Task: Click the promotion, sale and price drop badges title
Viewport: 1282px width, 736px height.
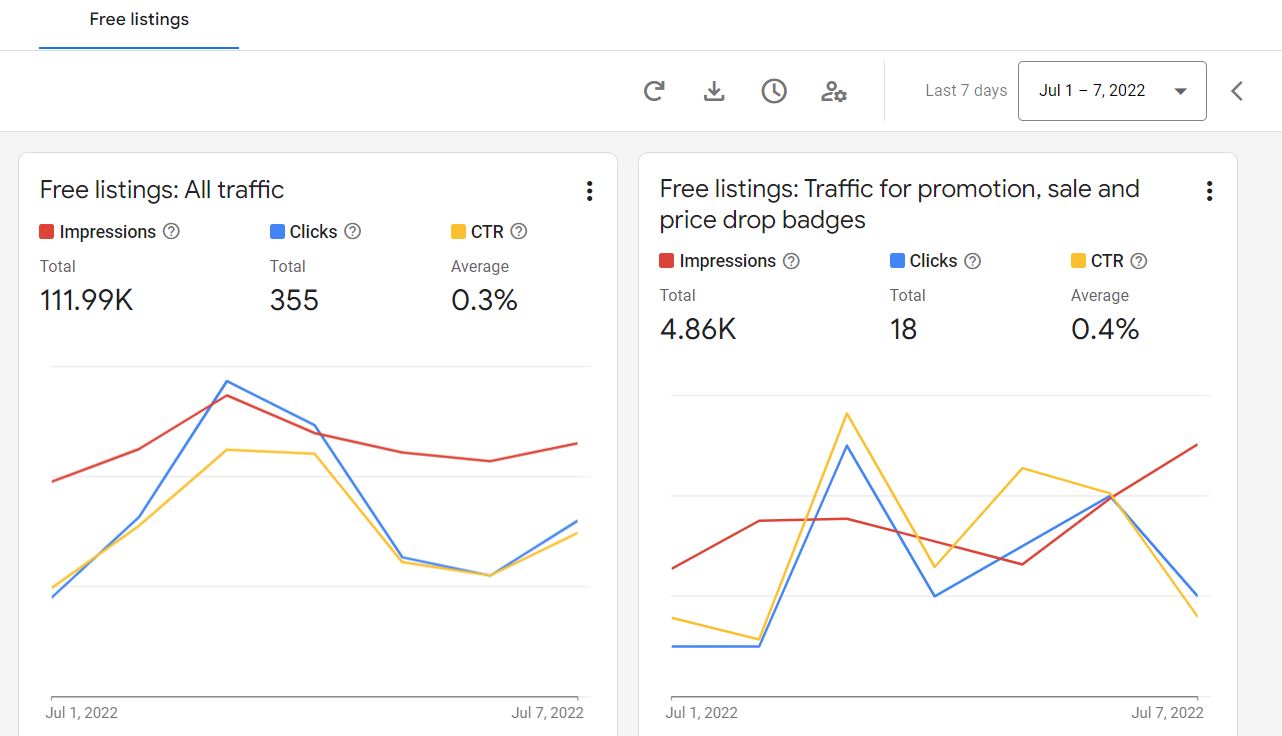Action: 900,204
